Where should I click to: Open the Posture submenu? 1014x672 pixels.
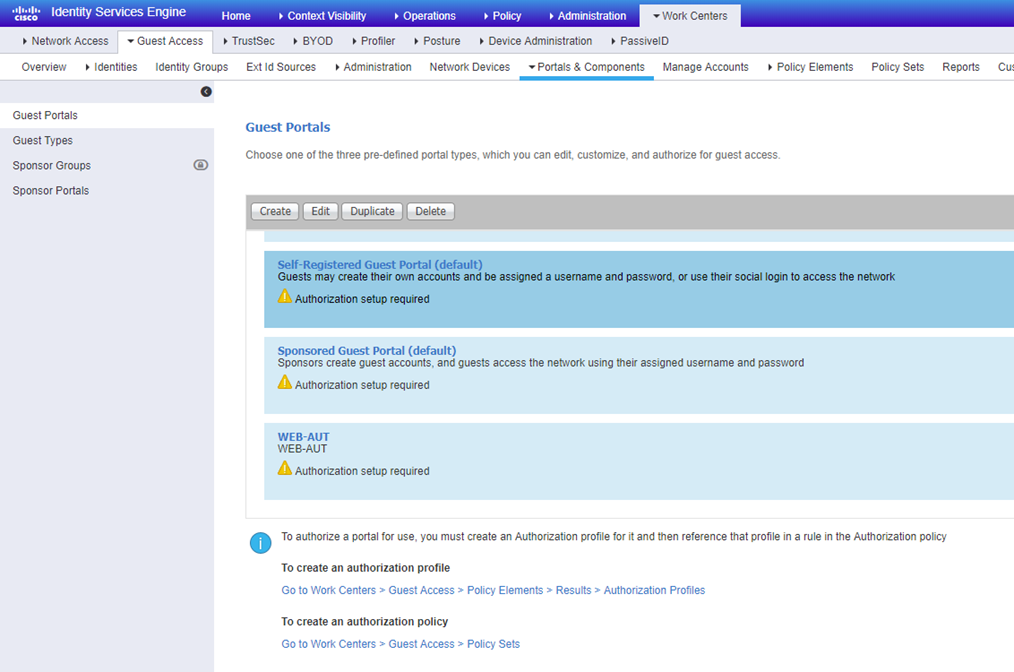click(437, 41)
